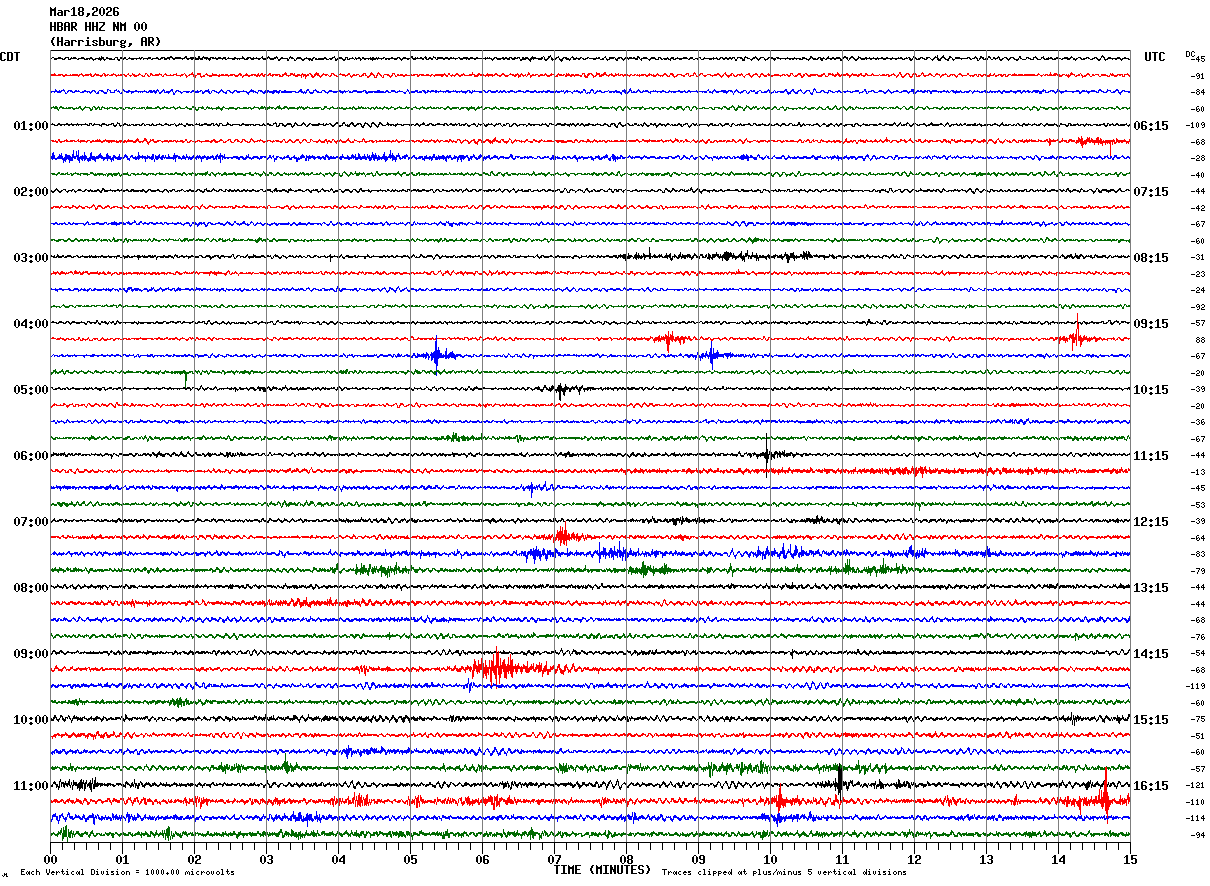The width and height of the screenshot is (1210, 886).
Task: Click the DC offset value -92
Action: coord(1197,307)
